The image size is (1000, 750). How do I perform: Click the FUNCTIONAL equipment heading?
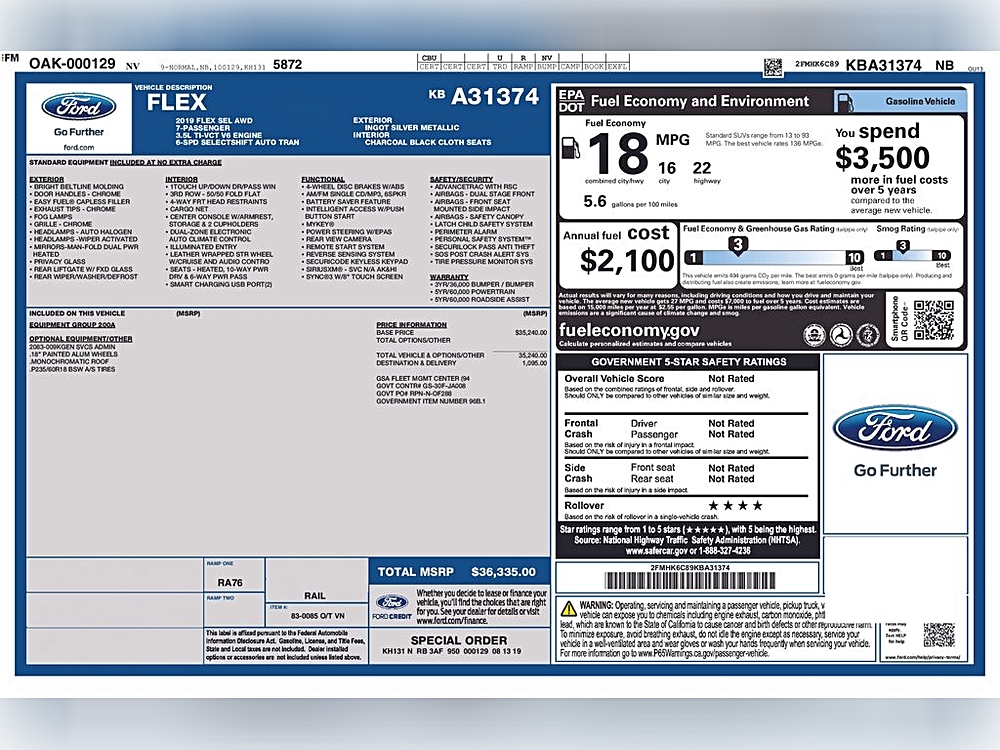(x=323, y=180)
